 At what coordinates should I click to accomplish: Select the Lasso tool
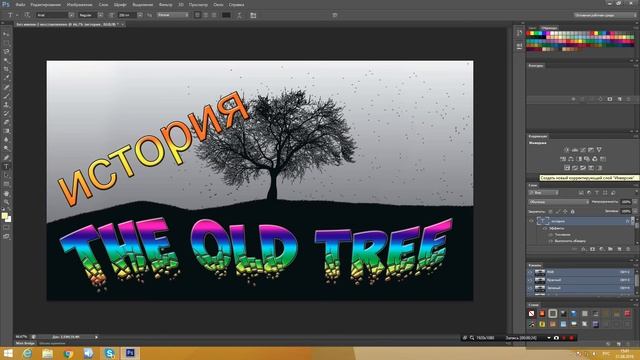[x=6, y=52]
